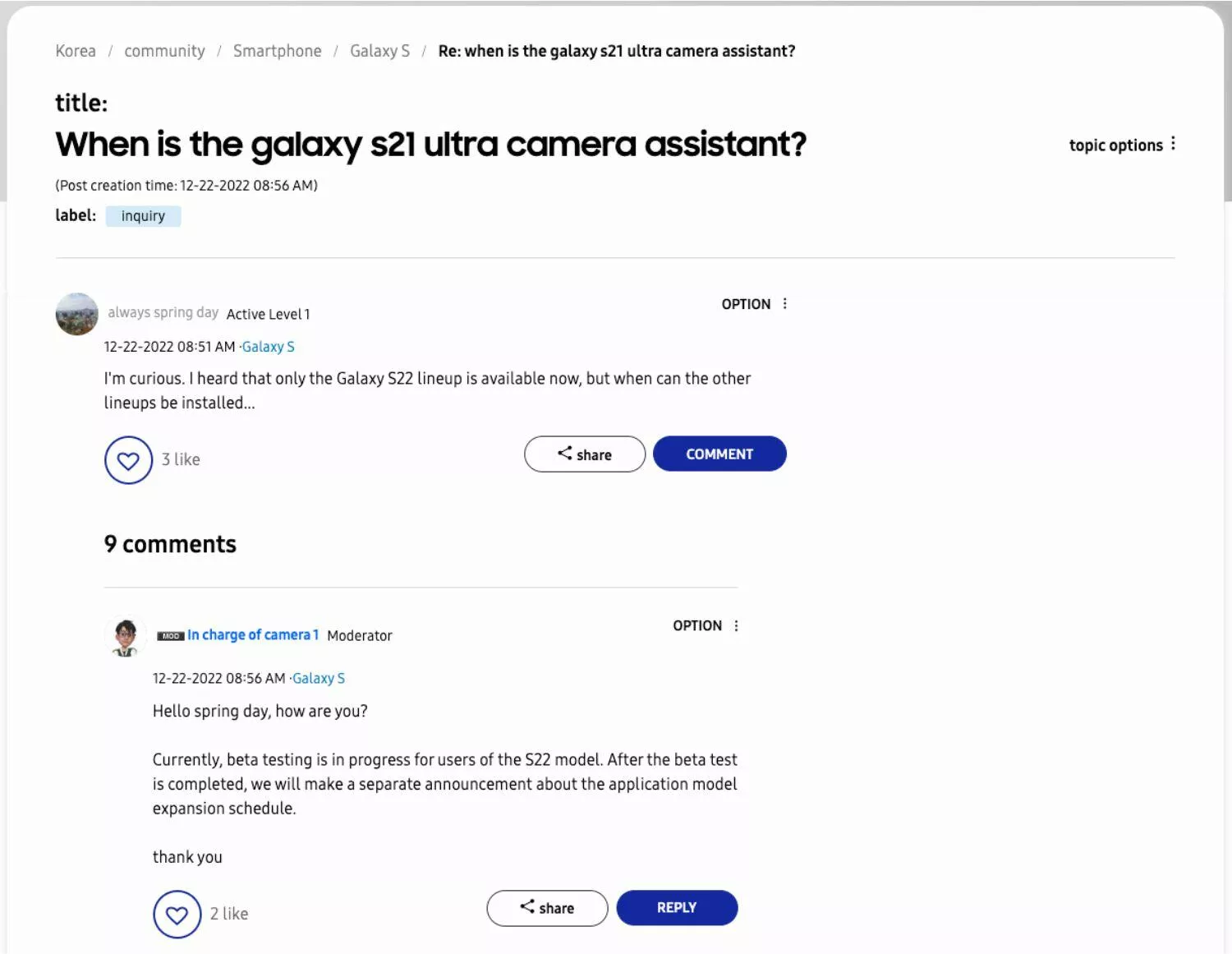Viewport: 1232px width, 954px height.
Task: Click the COMMENT button
Action: click(719, 454)
